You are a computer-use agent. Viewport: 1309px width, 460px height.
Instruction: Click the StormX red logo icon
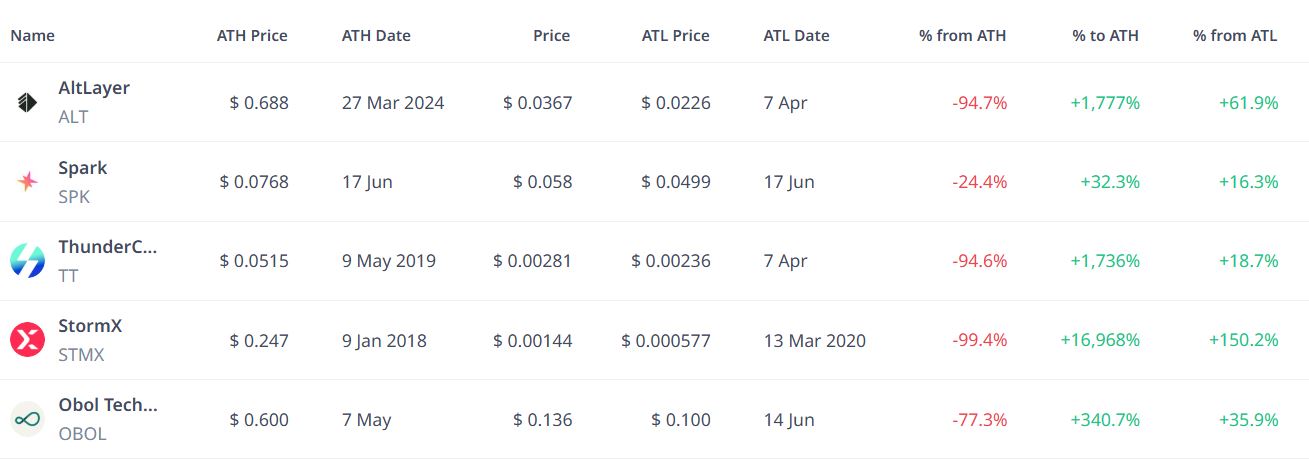tap(27, 340)
